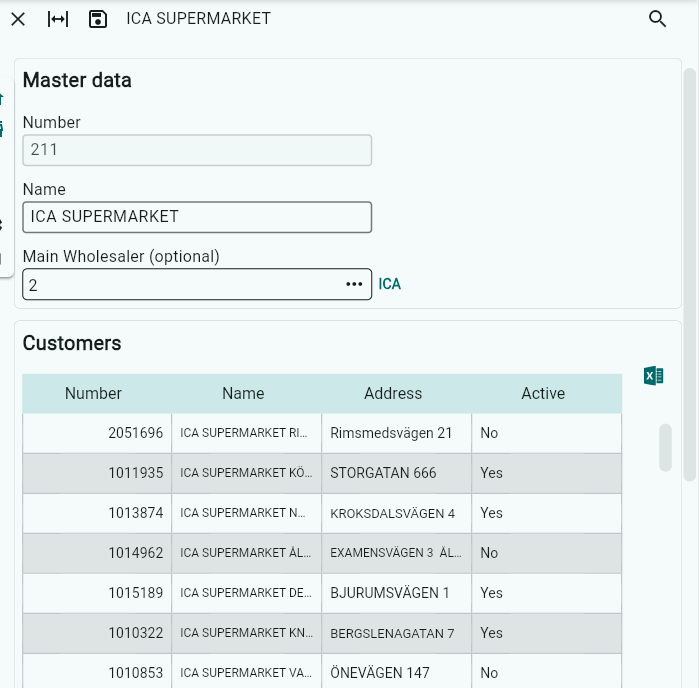Image resolution: width=699 pixels, height=688 pixels.
Task: Click Active value in row 1011935
Action: [491, 473]
